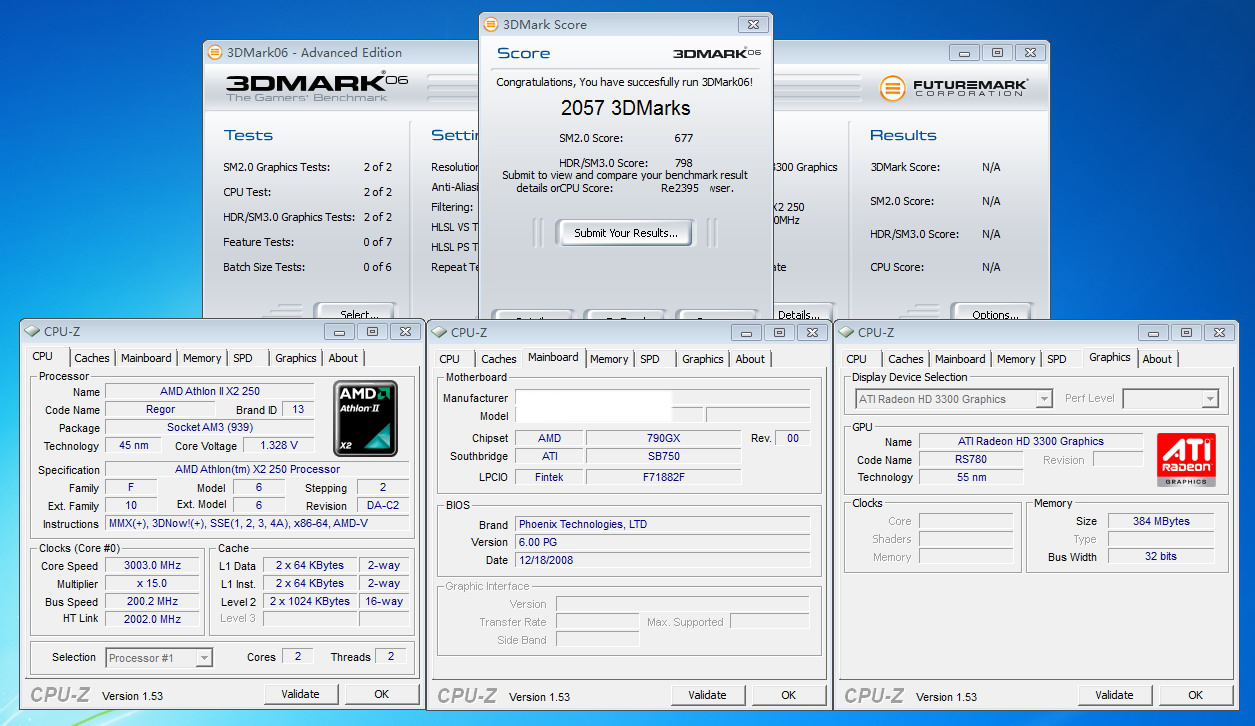Click the AMD Athlon II processor logo
Viewport: 1255px width, 726px height.
tap(366, 418)
